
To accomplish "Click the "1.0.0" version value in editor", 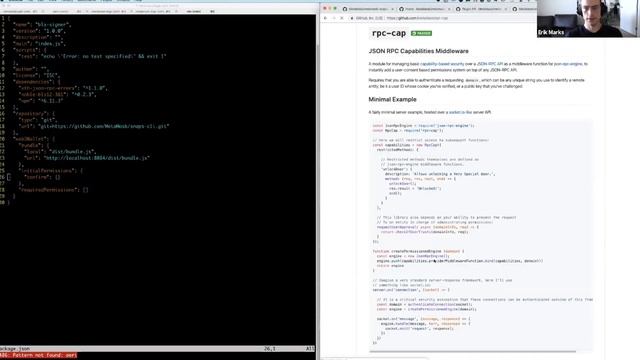I will click(x=55, y=31).
